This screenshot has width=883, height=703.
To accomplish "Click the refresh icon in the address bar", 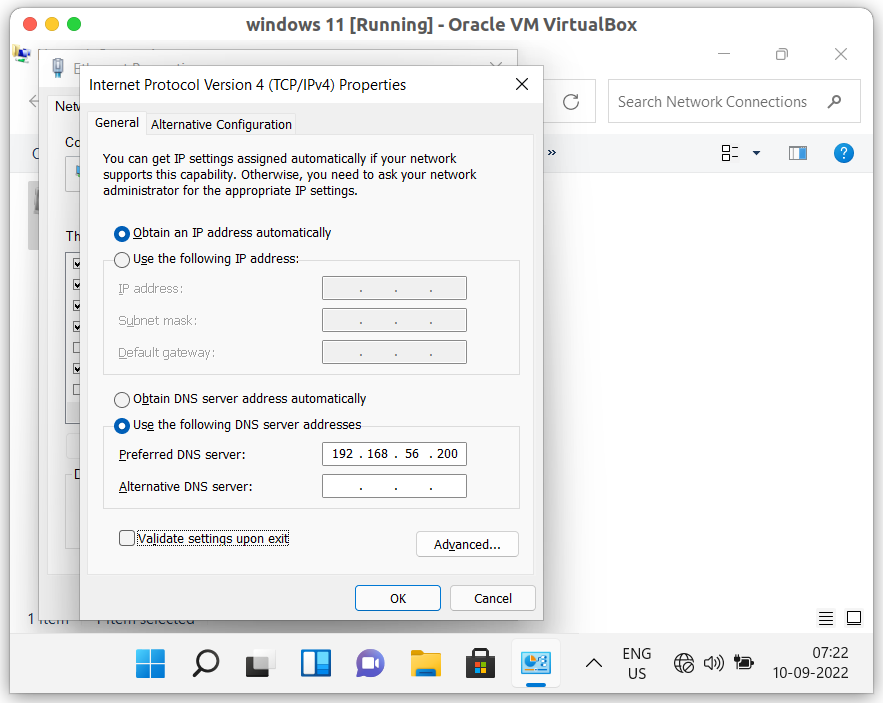I will click(571, 102).
